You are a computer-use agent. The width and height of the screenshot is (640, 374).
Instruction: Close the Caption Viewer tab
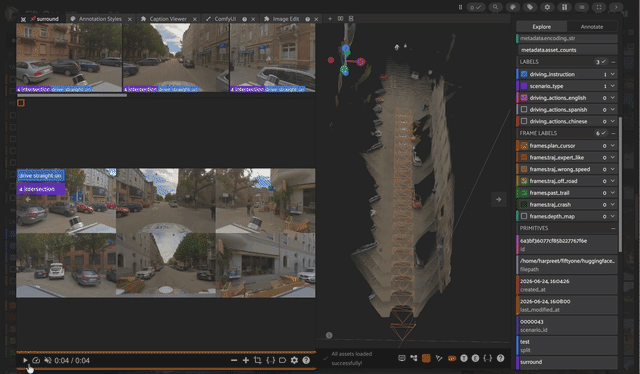pos(195,19)
